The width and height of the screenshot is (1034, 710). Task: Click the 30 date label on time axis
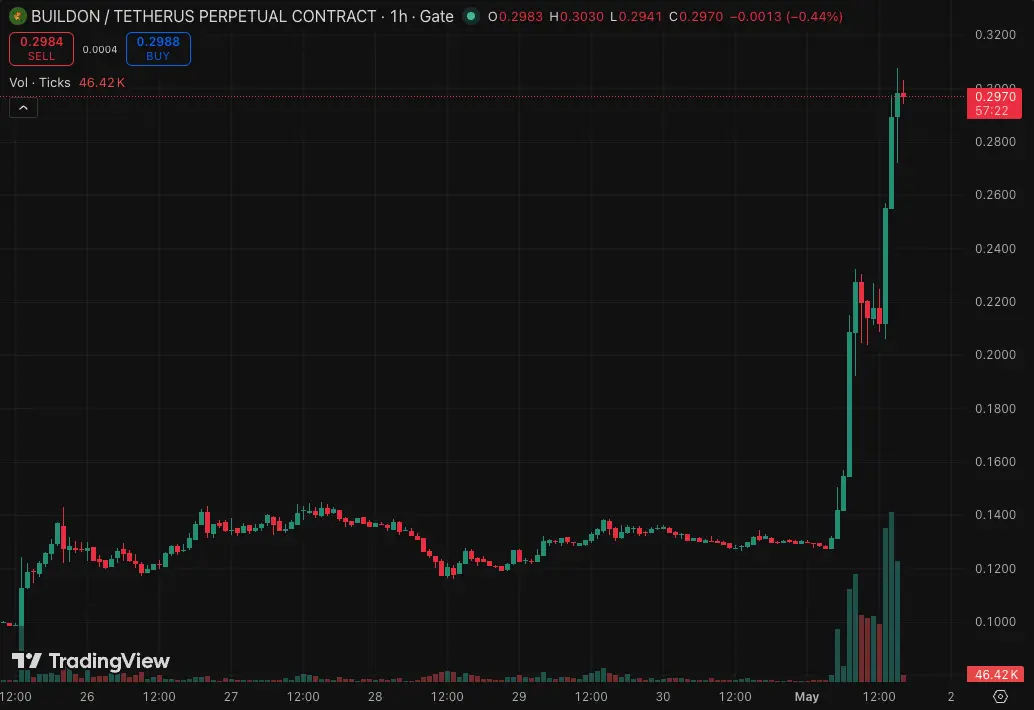click(x=663, y=697)
